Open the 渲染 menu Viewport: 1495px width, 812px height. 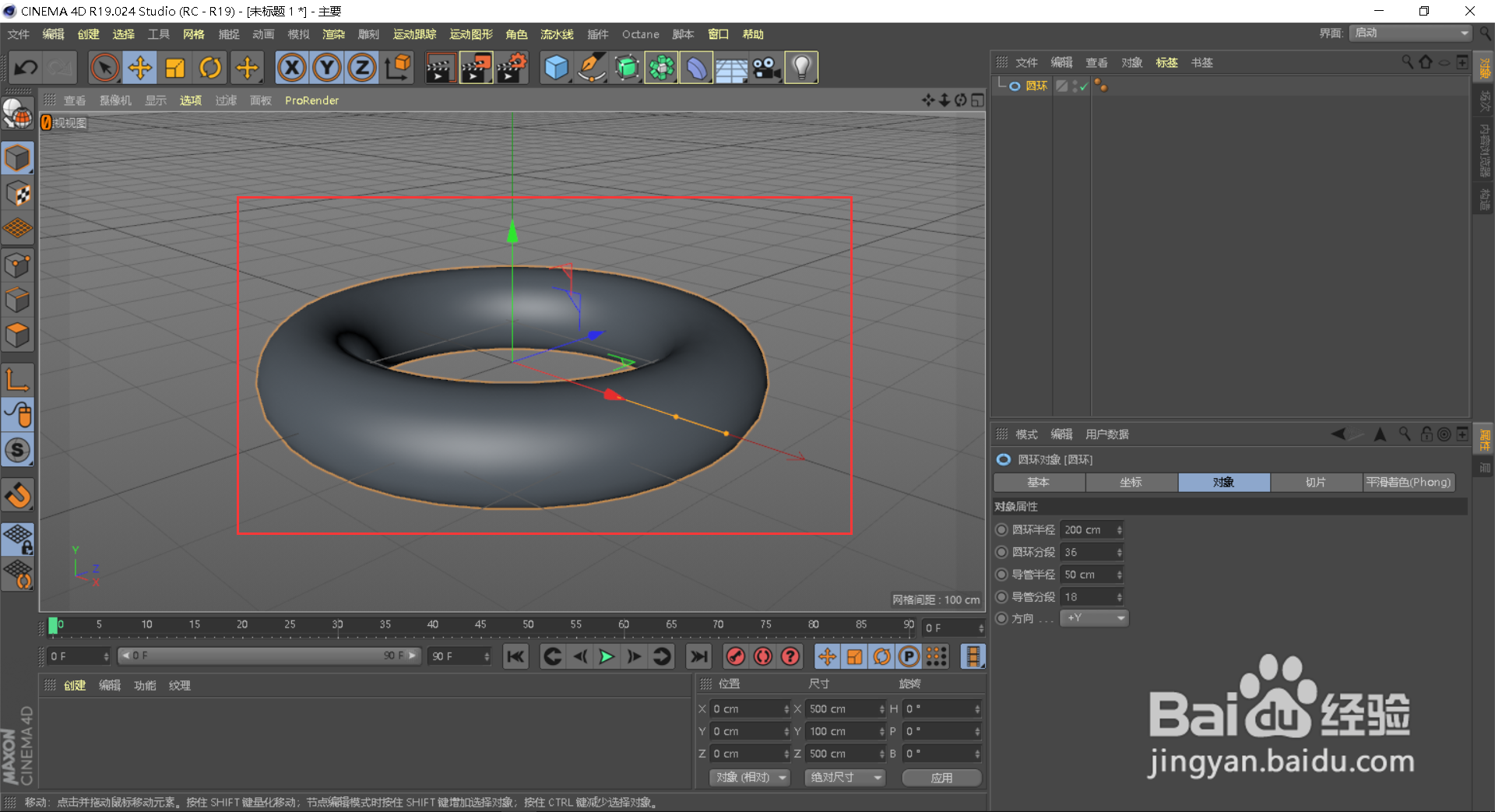coord(333,34)
